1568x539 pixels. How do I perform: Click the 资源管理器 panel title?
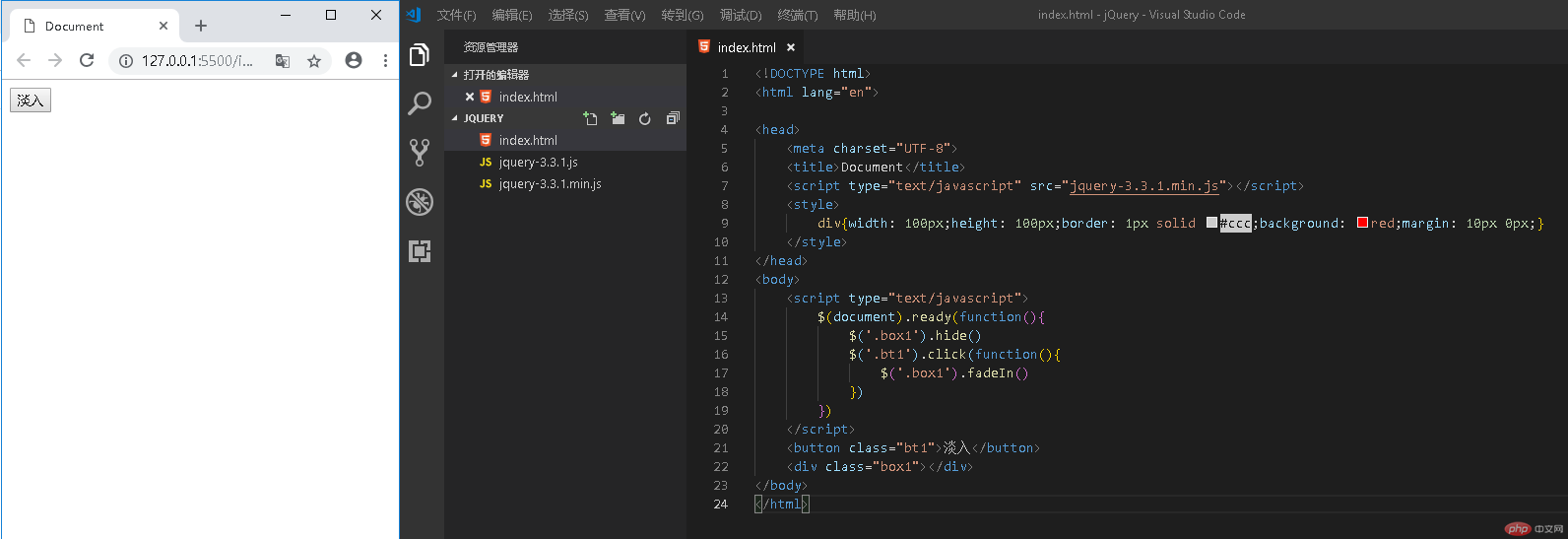coord(490,47)
